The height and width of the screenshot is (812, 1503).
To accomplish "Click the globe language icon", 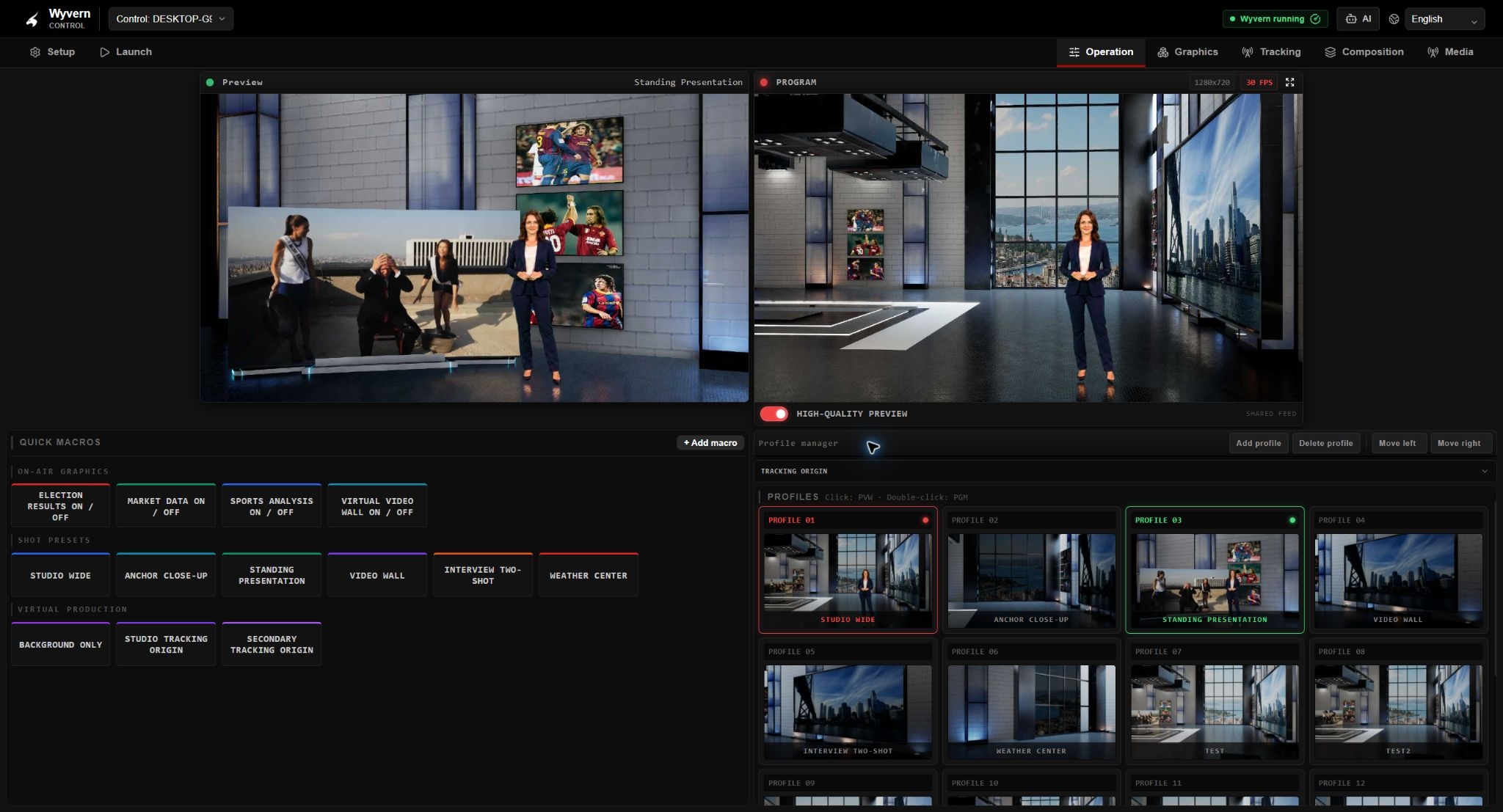I will 1394,19.
